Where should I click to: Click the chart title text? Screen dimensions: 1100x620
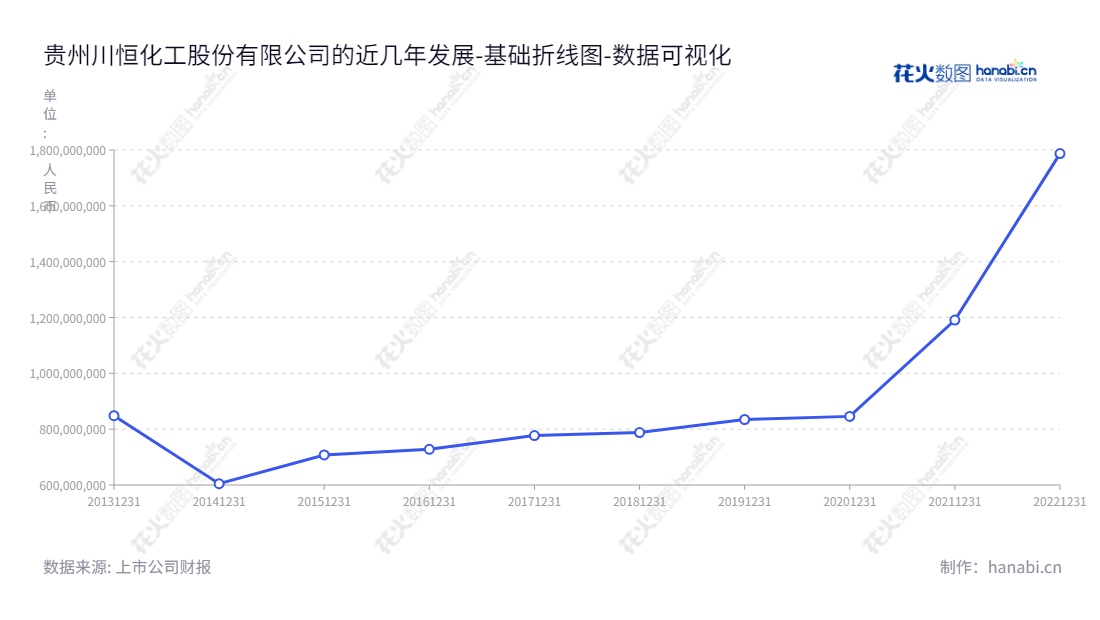(x=387, y=55)
